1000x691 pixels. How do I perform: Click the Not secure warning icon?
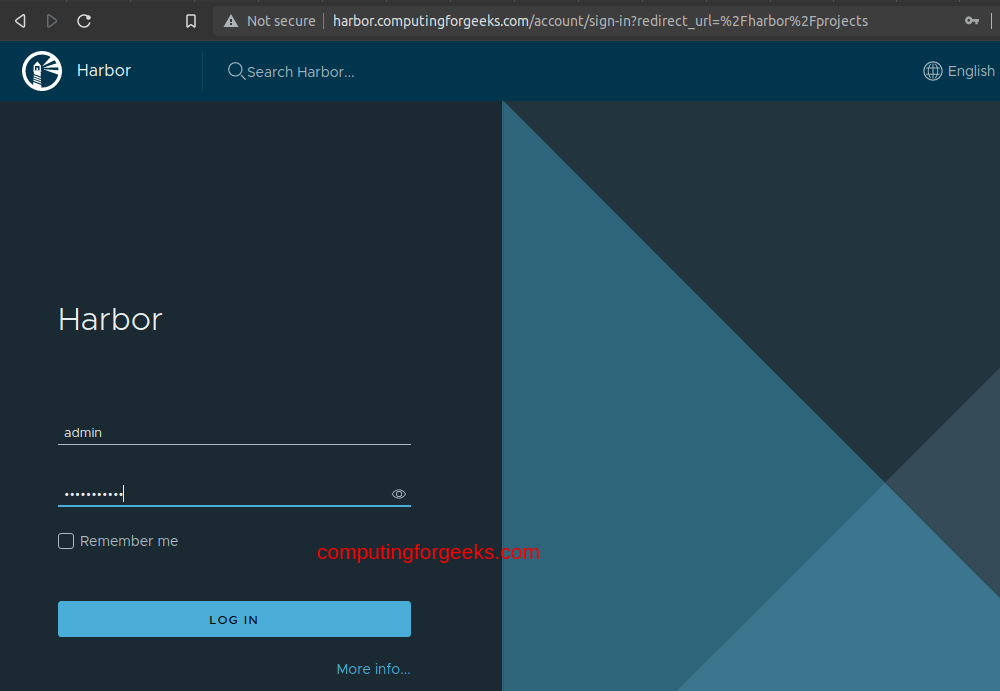pos(231,21)
